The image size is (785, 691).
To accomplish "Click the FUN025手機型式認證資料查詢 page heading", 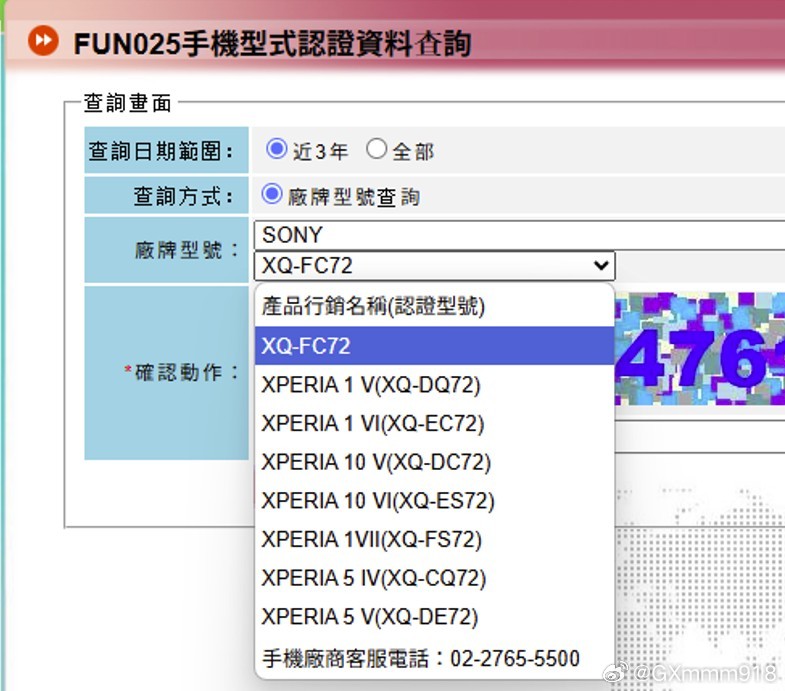I will tap(272, 44).
